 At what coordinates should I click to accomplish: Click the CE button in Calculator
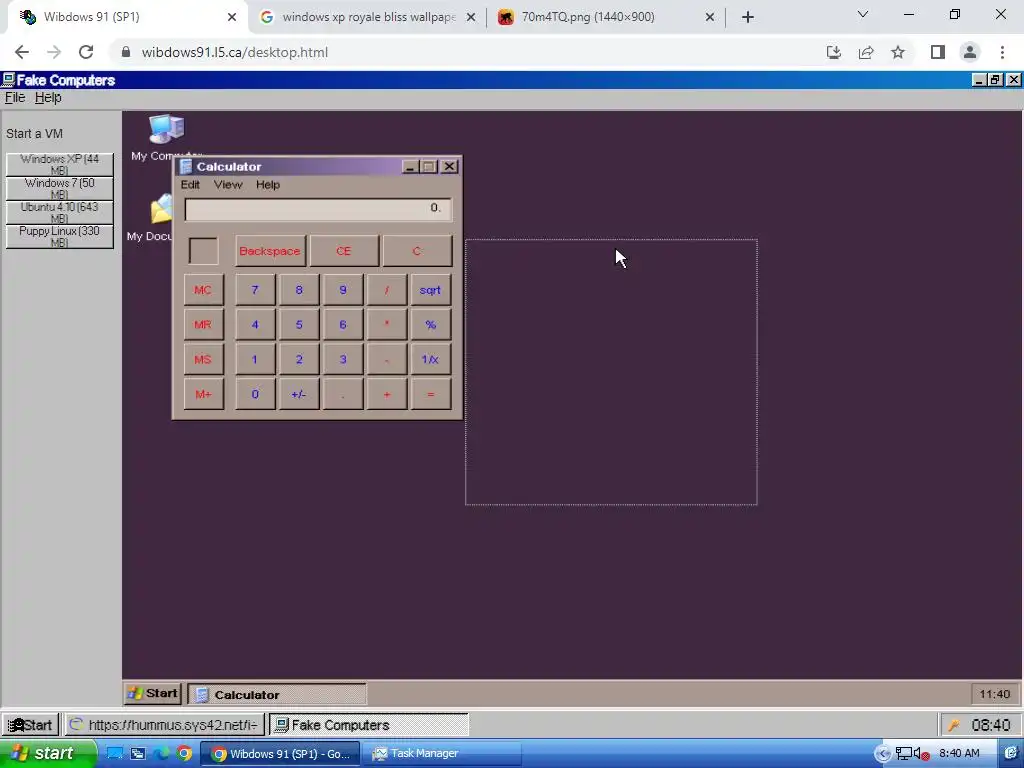344,251
